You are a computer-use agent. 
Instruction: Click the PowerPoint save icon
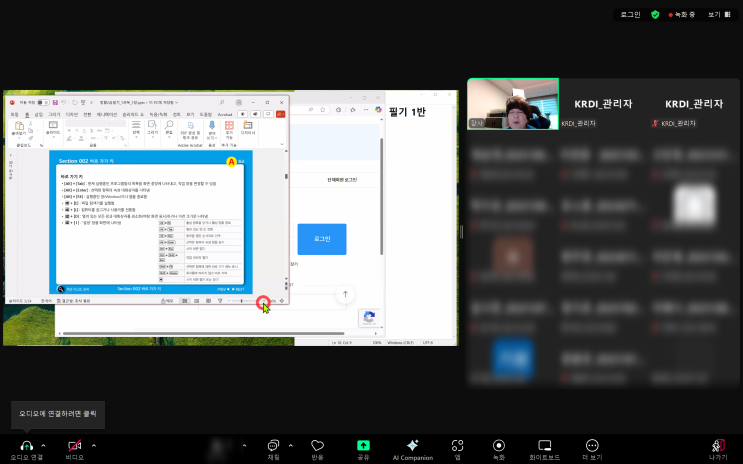point(55,102)
